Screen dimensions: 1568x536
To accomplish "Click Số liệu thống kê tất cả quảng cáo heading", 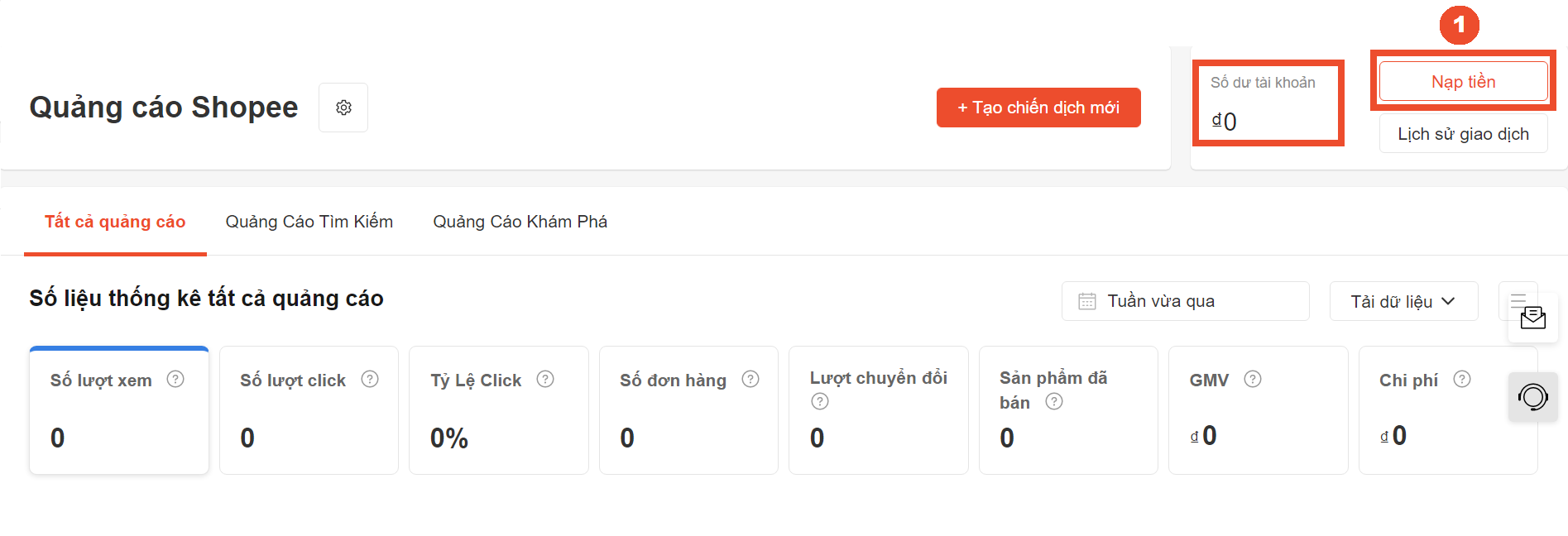I will tap(207, 299).
